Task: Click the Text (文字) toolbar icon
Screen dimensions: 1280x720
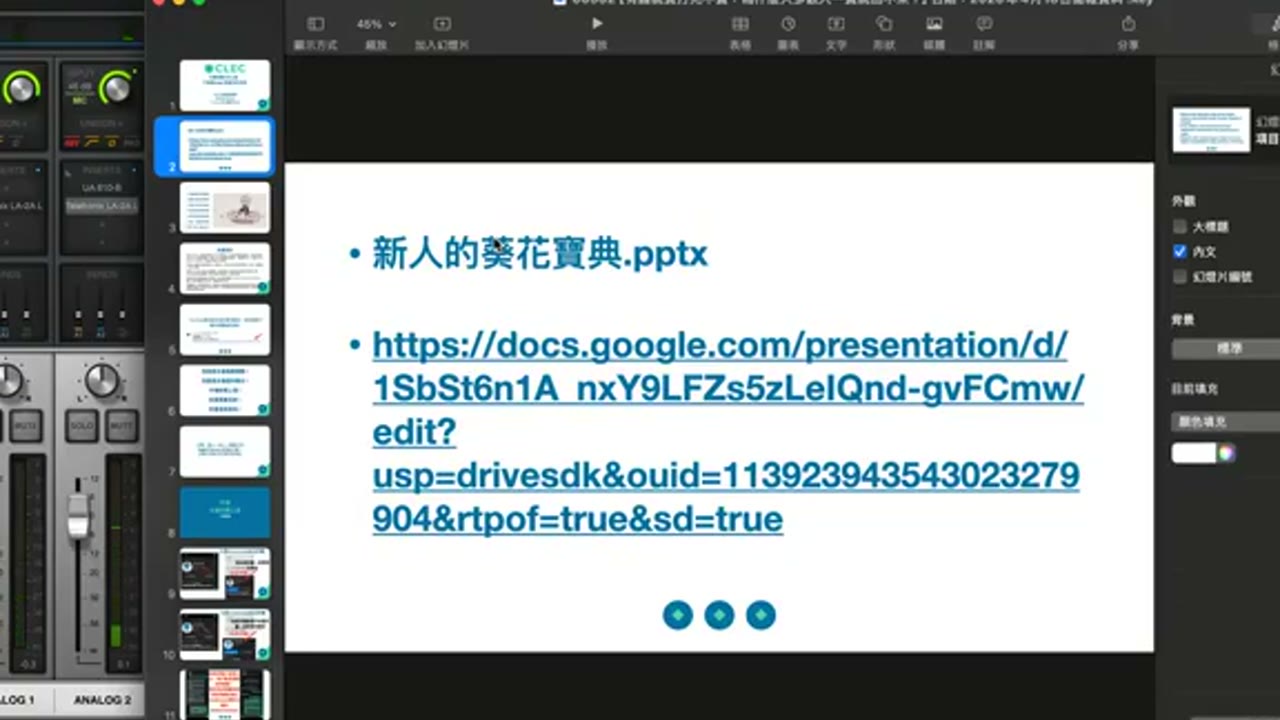Action: point(836,24)
